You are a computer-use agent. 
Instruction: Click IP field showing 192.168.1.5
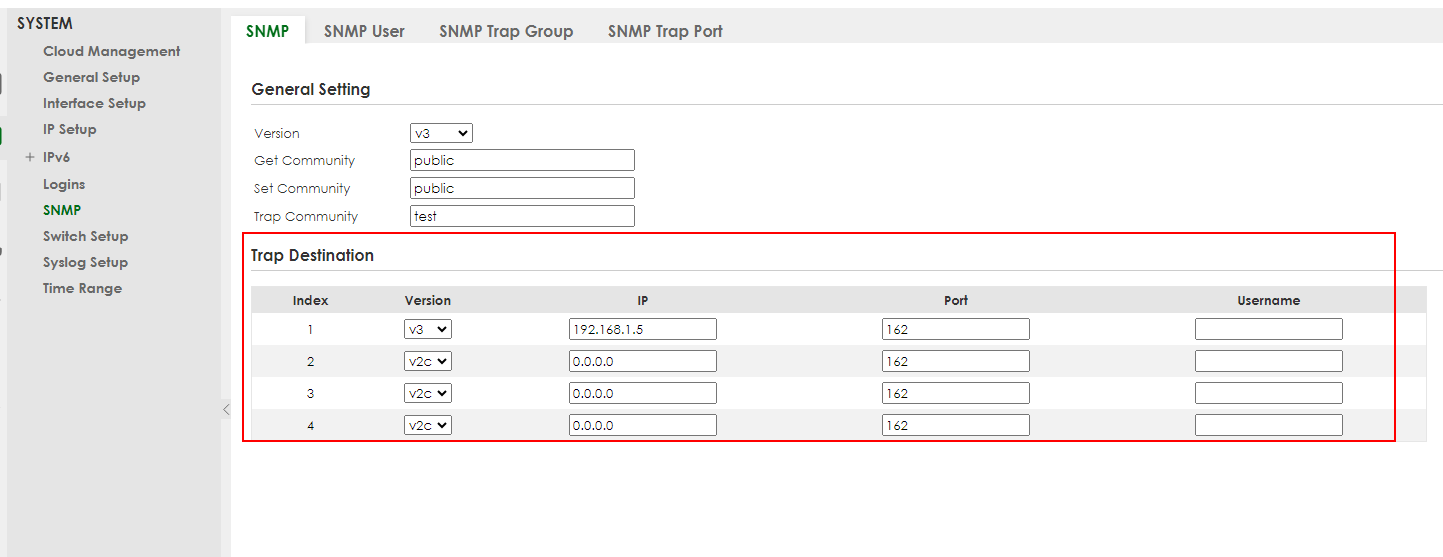(642, 329)
